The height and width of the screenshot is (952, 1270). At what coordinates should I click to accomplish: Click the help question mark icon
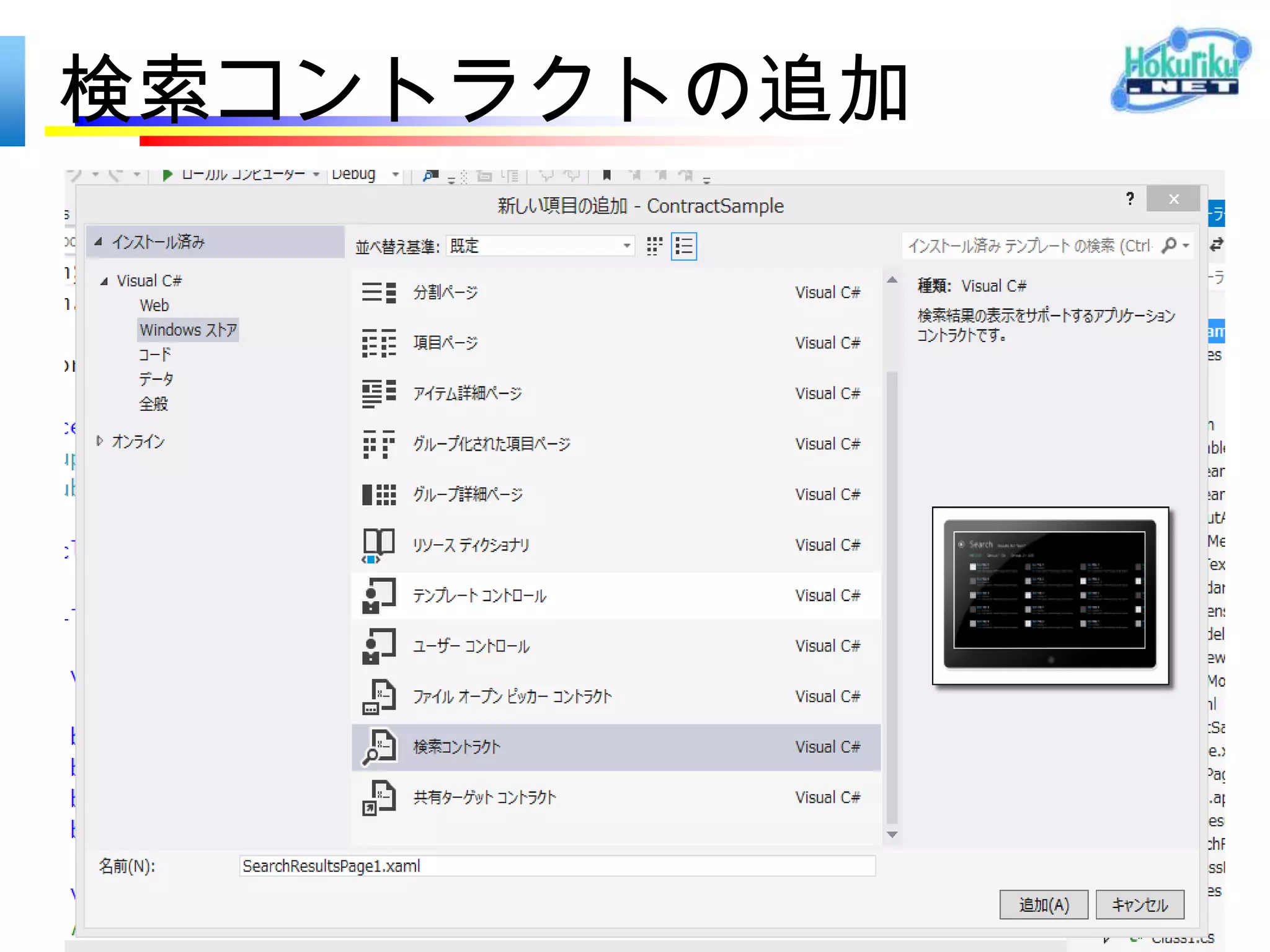(x=1130, y=199)
